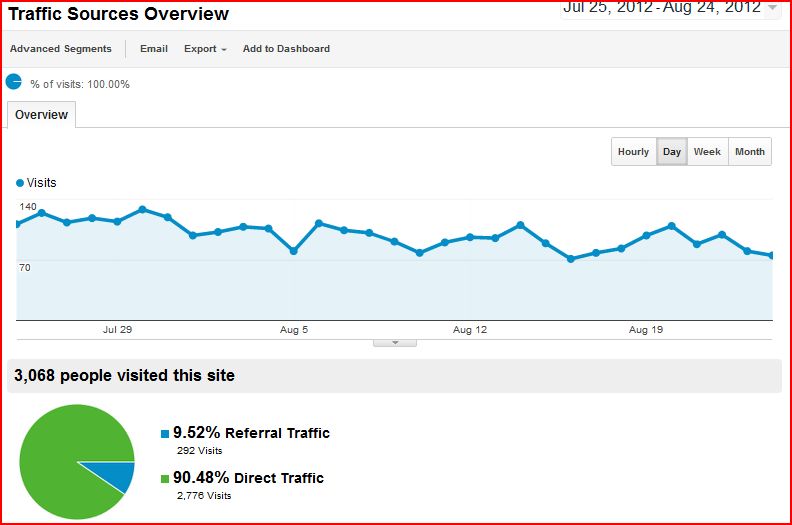Click the Jul 29 date label
792x525 pixels.
pyautogui.click(x=117, y=329)
